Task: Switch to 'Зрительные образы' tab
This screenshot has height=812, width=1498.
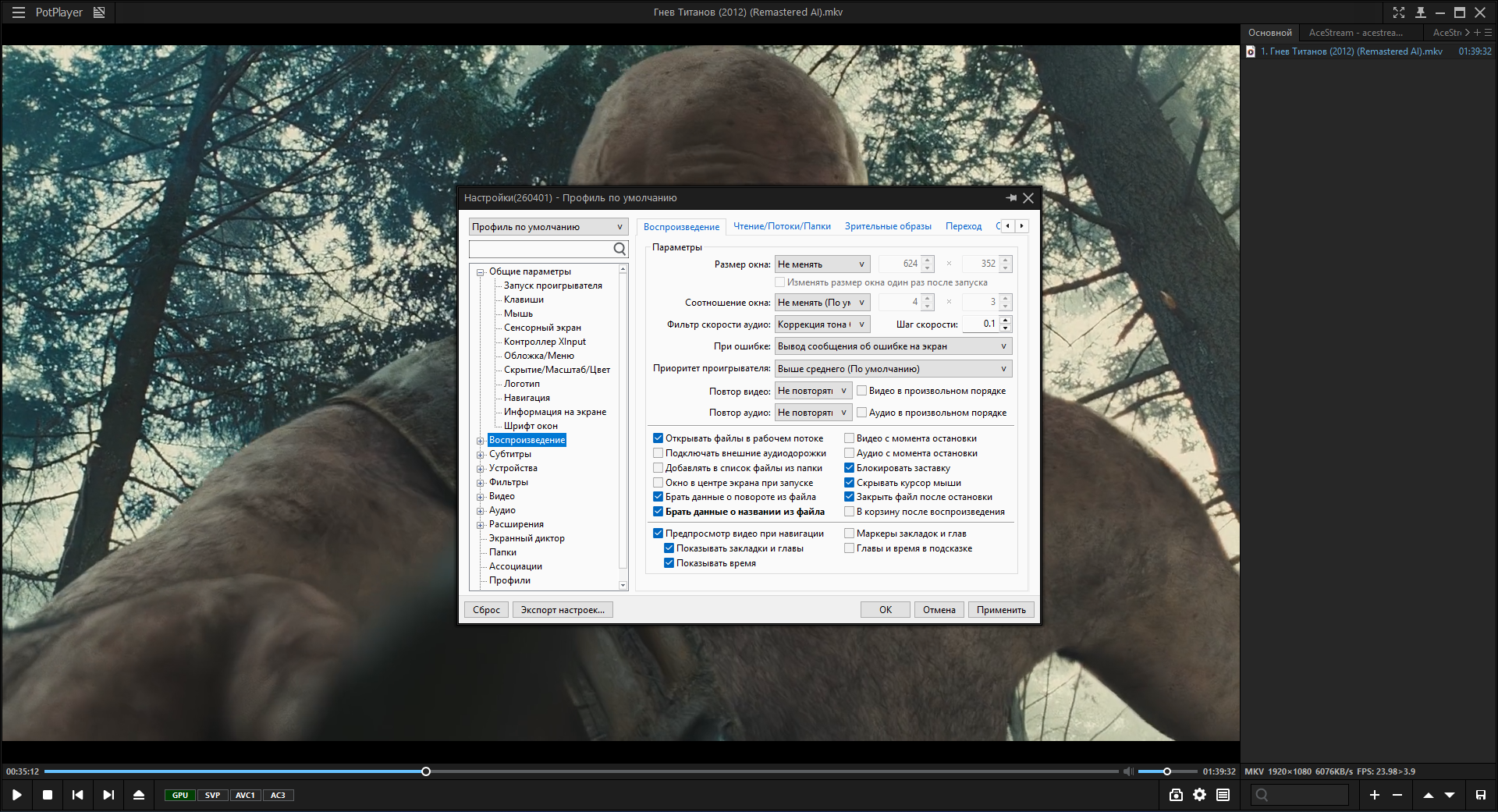Action: [x=888, y=226]
